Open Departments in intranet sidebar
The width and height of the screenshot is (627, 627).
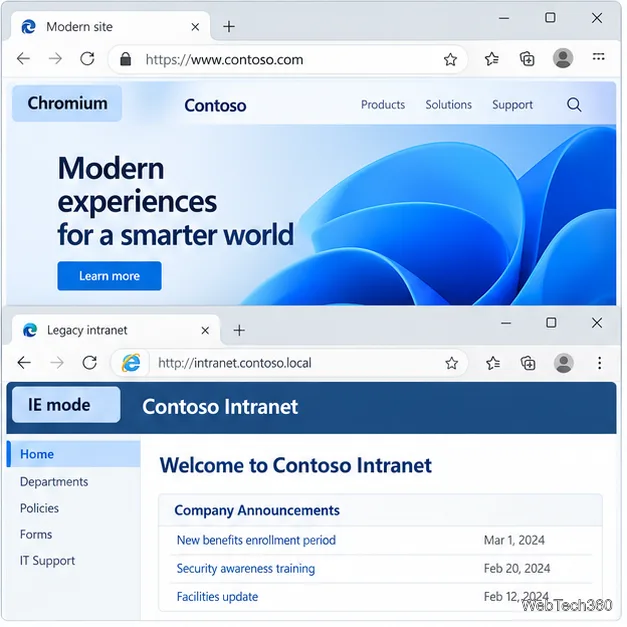pyautogui.click(x=54, y=481)
